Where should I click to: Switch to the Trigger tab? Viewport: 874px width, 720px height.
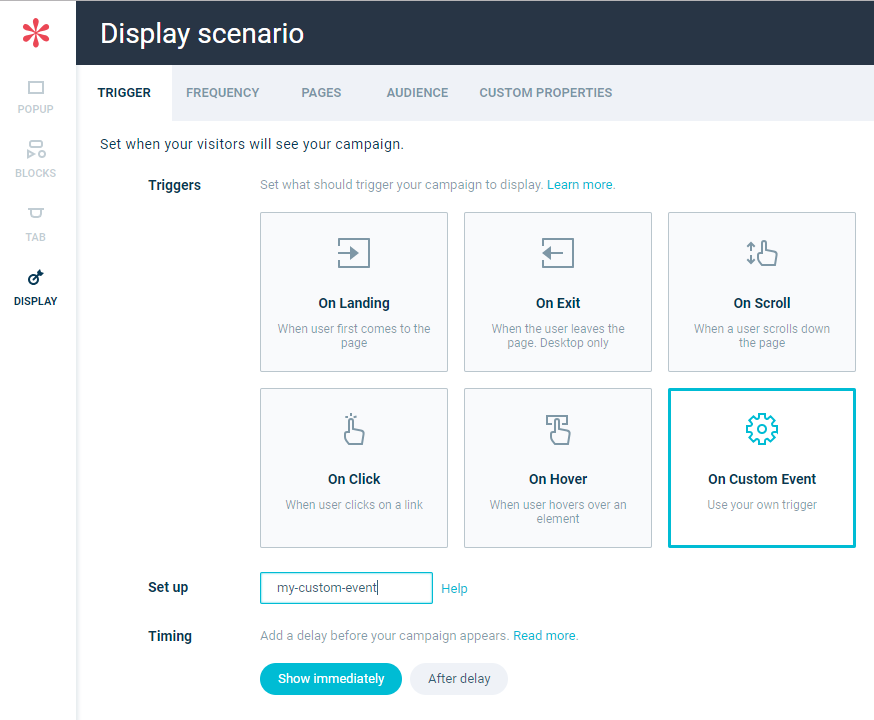(124, 93)
